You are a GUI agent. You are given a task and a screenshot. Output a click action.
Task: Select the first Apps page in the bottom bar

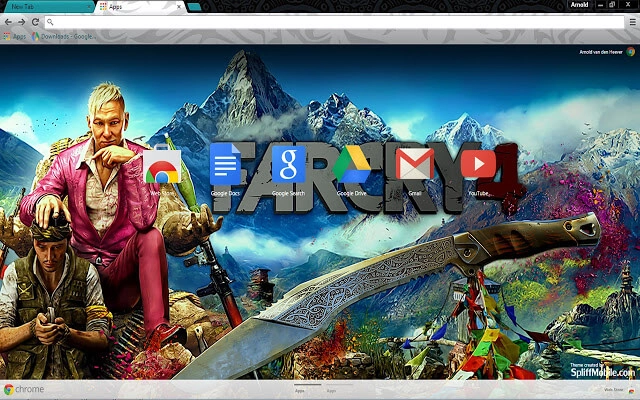coord(307,388)
